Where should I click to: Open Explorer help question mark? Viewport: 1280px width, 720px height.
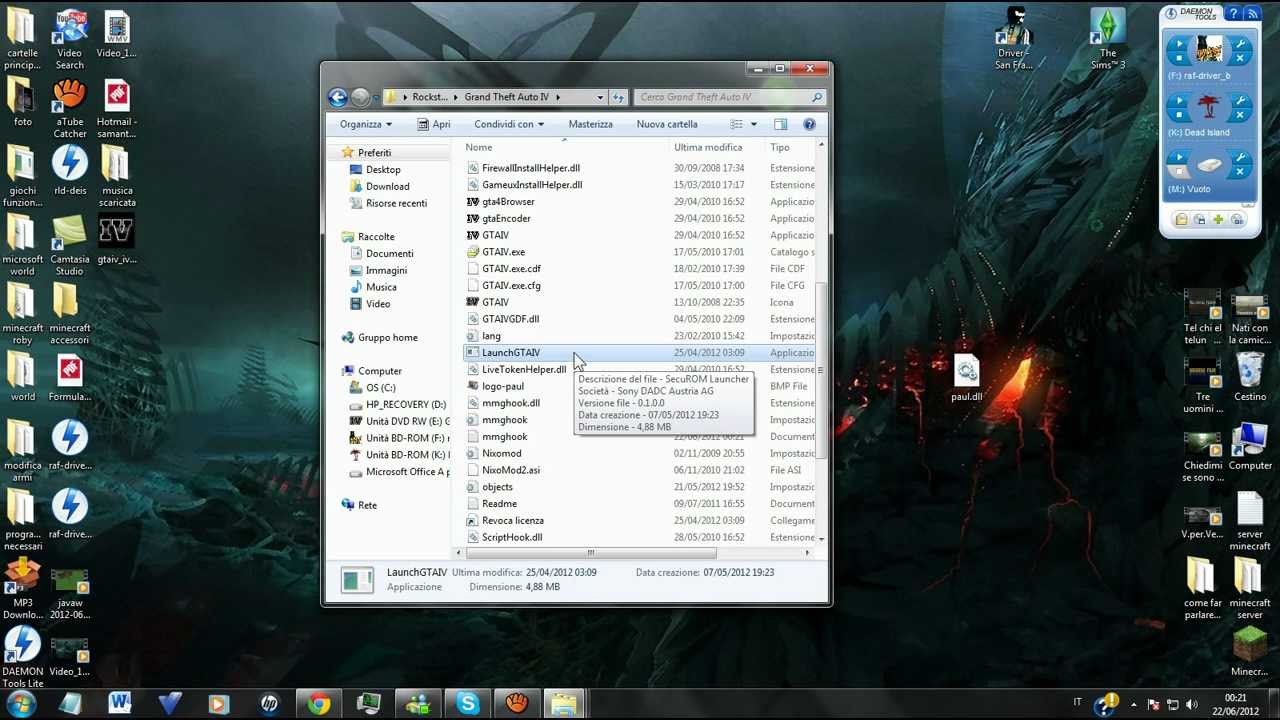coord(809,124)
